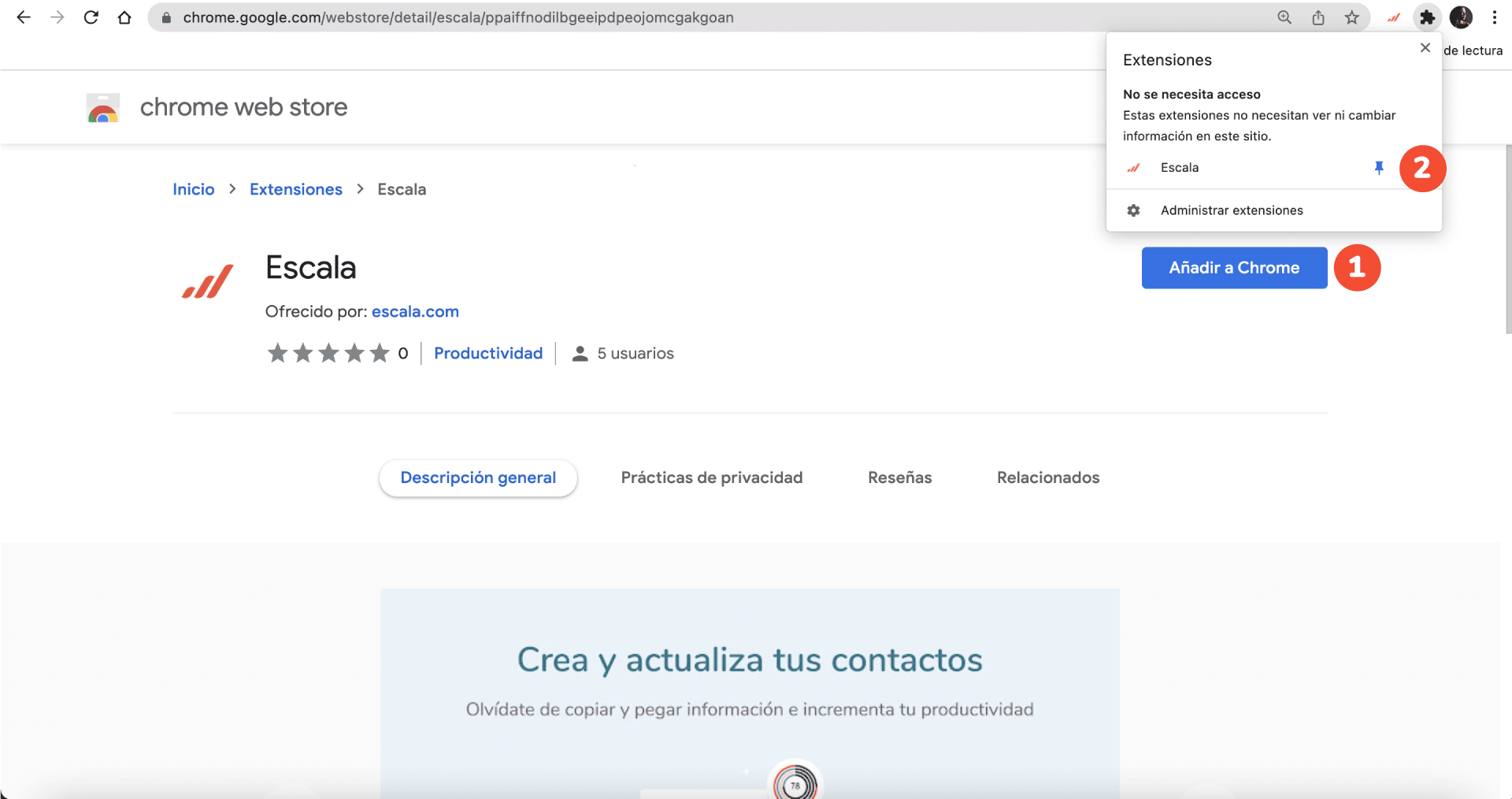Click the Crea y actualiza tus contactos screenshot
The width and height of the screenshot is (1512, 799).
(750, 693)
